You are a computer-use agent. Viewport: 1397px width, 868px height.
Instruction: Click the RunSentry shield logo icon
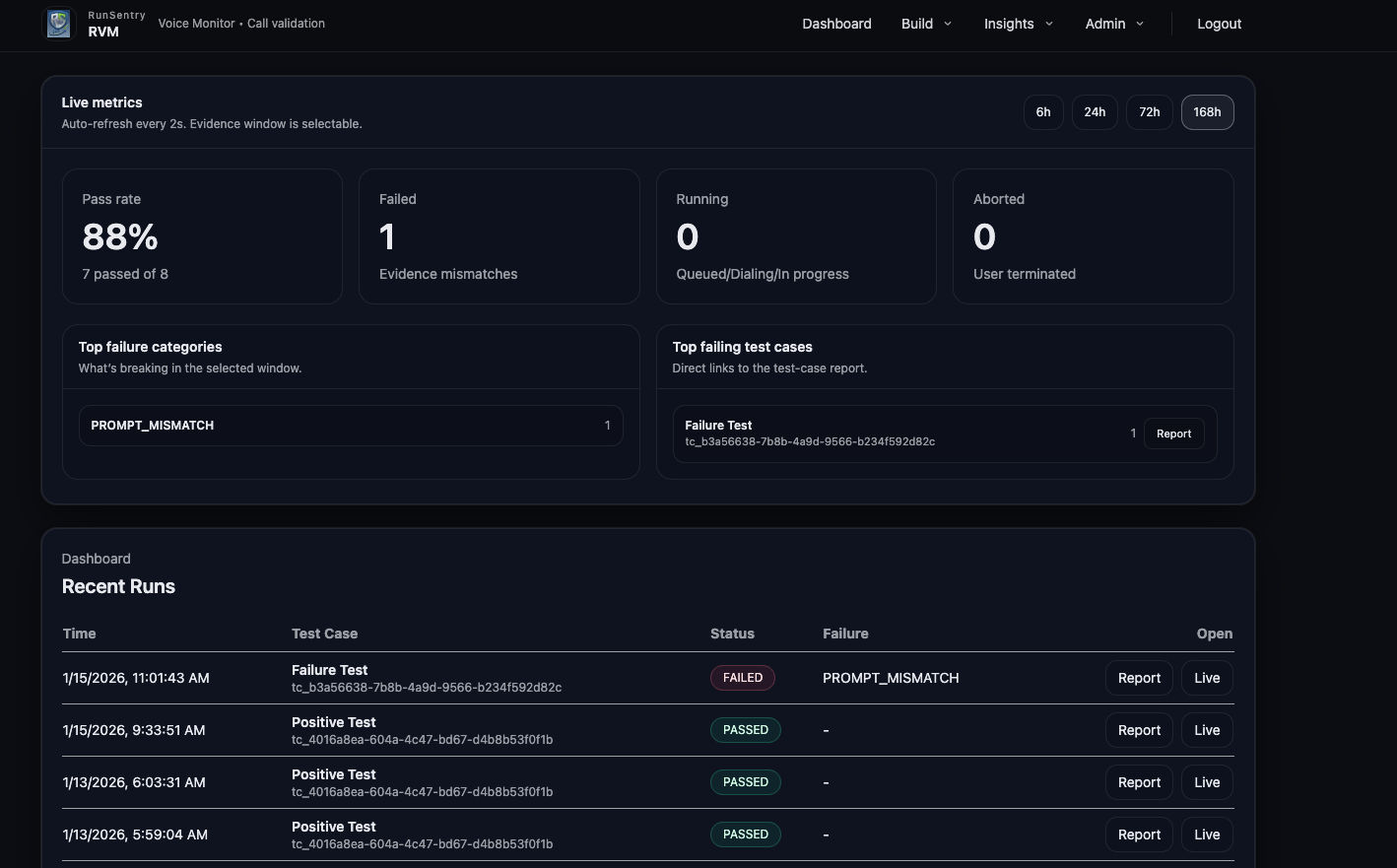59,23
